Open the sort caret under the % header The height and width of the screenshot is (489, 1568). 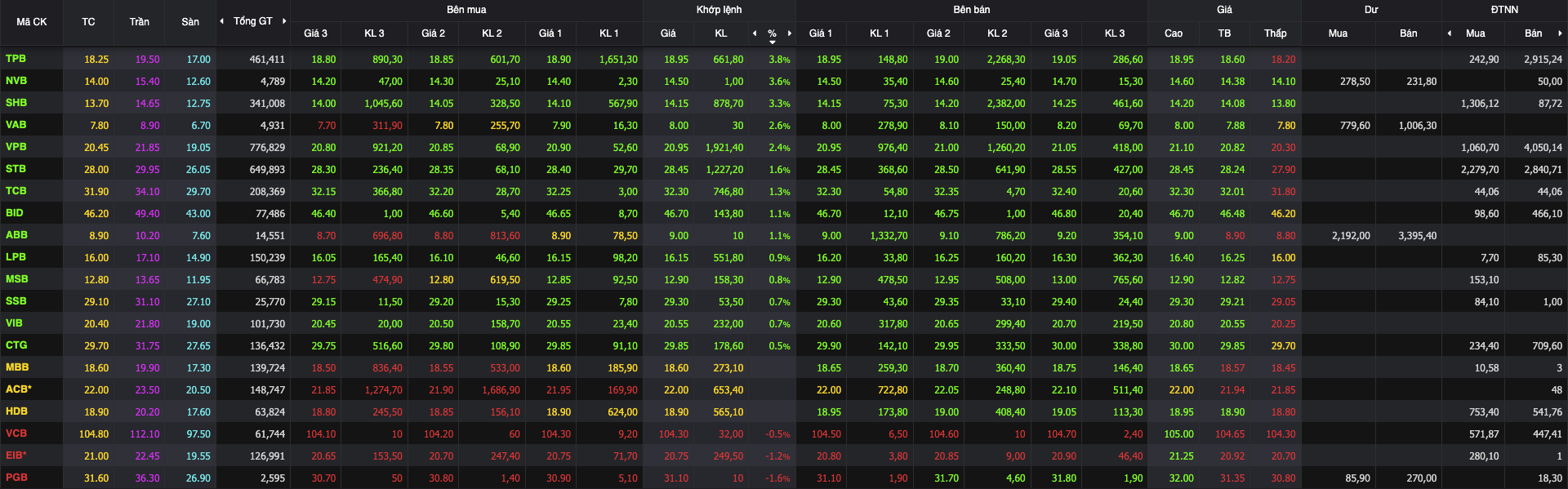pos(773,42)
